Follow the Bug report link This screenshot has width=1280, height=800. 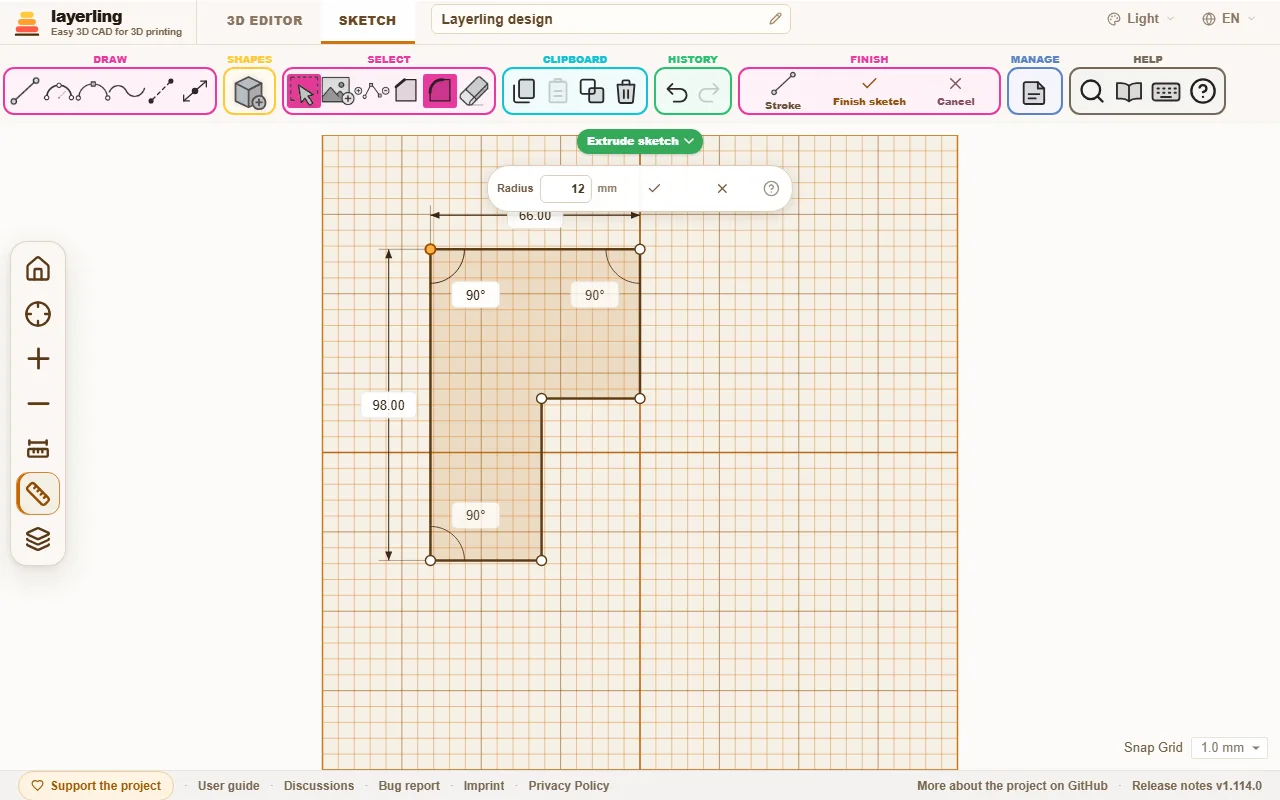(x=409, y=786)
